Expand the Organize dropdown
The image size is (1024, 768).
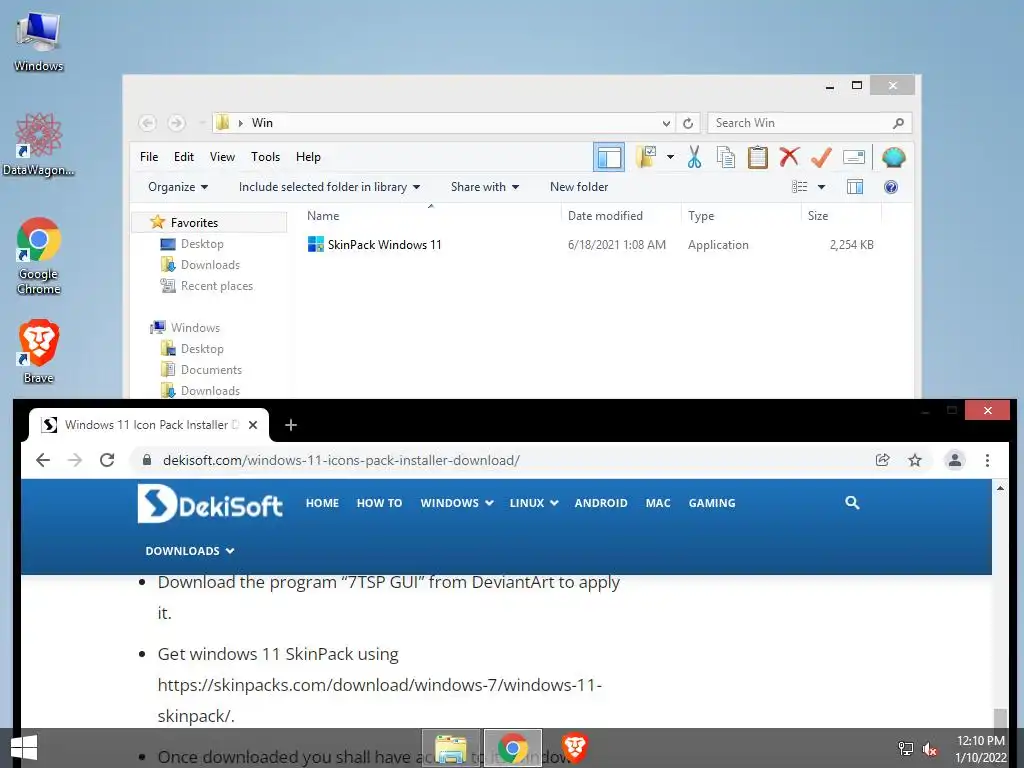point(178,187)
